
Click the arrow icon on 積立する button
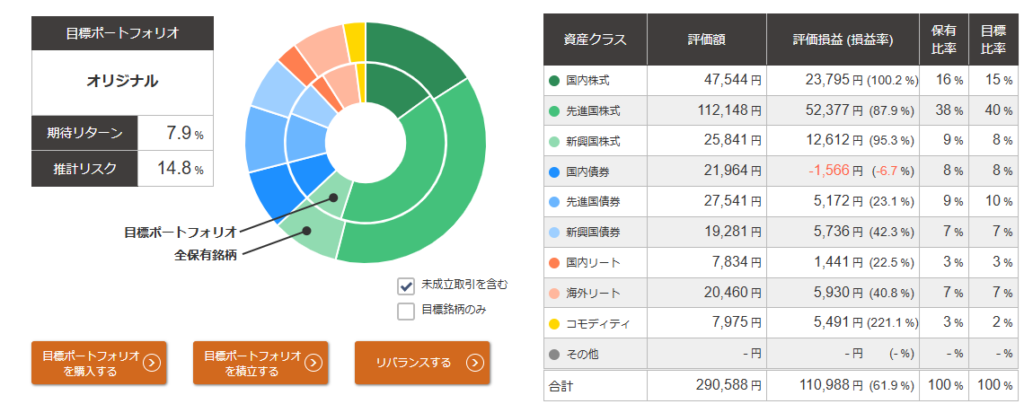pyautogui.click(x=313, y=363)
